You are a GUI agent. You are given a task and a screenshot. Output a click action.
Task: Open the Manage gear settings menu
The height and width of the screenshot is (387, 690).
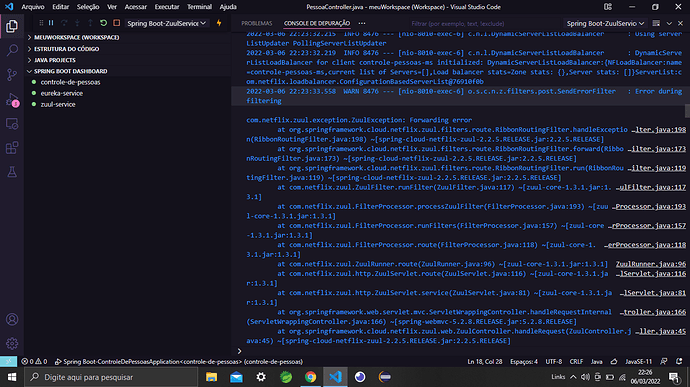(12, 343)
